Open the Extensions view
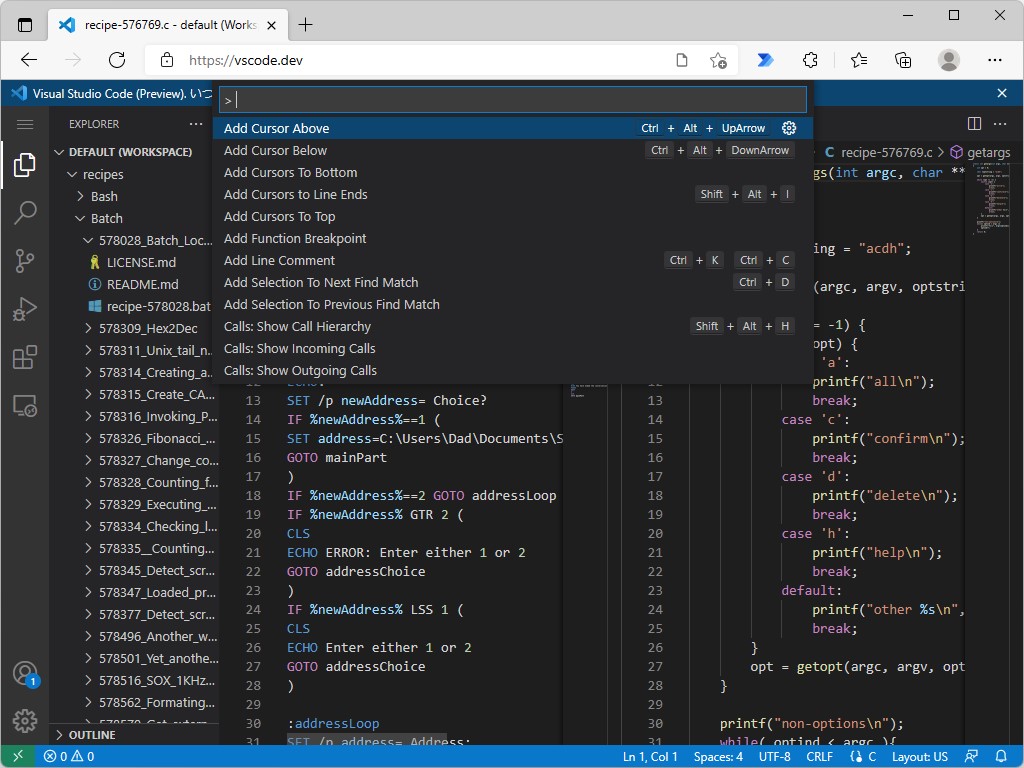 24,356
